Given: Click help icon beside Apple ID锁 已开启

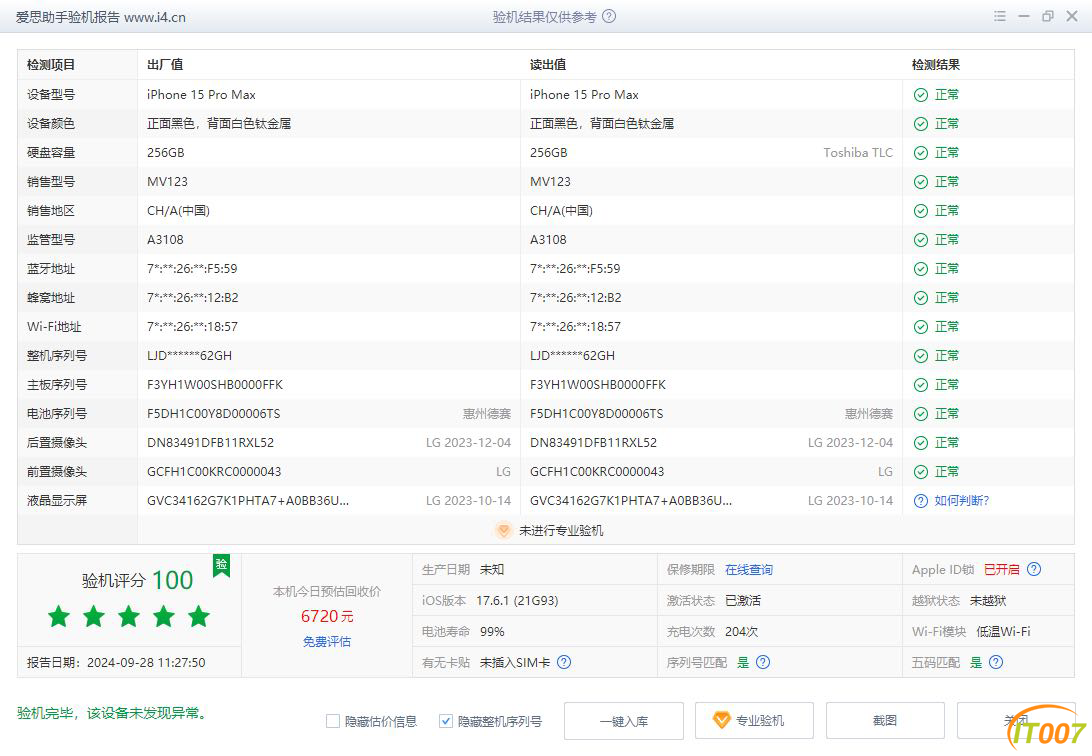Looking at the screenshot, I should tap(1034, 569).
